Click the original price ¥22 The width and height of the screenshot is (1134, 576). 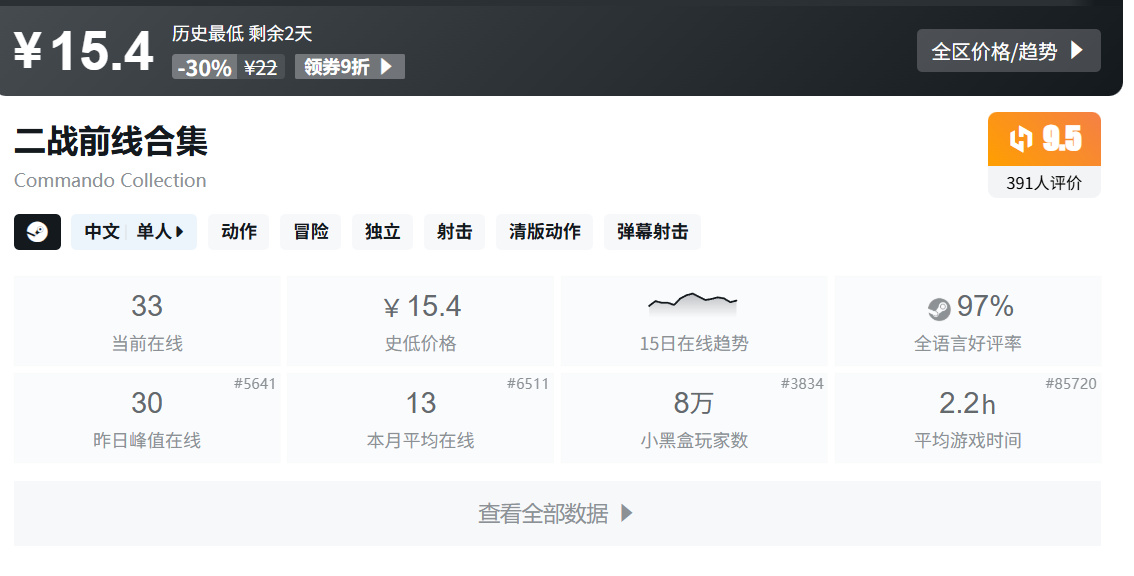point(260,67)
